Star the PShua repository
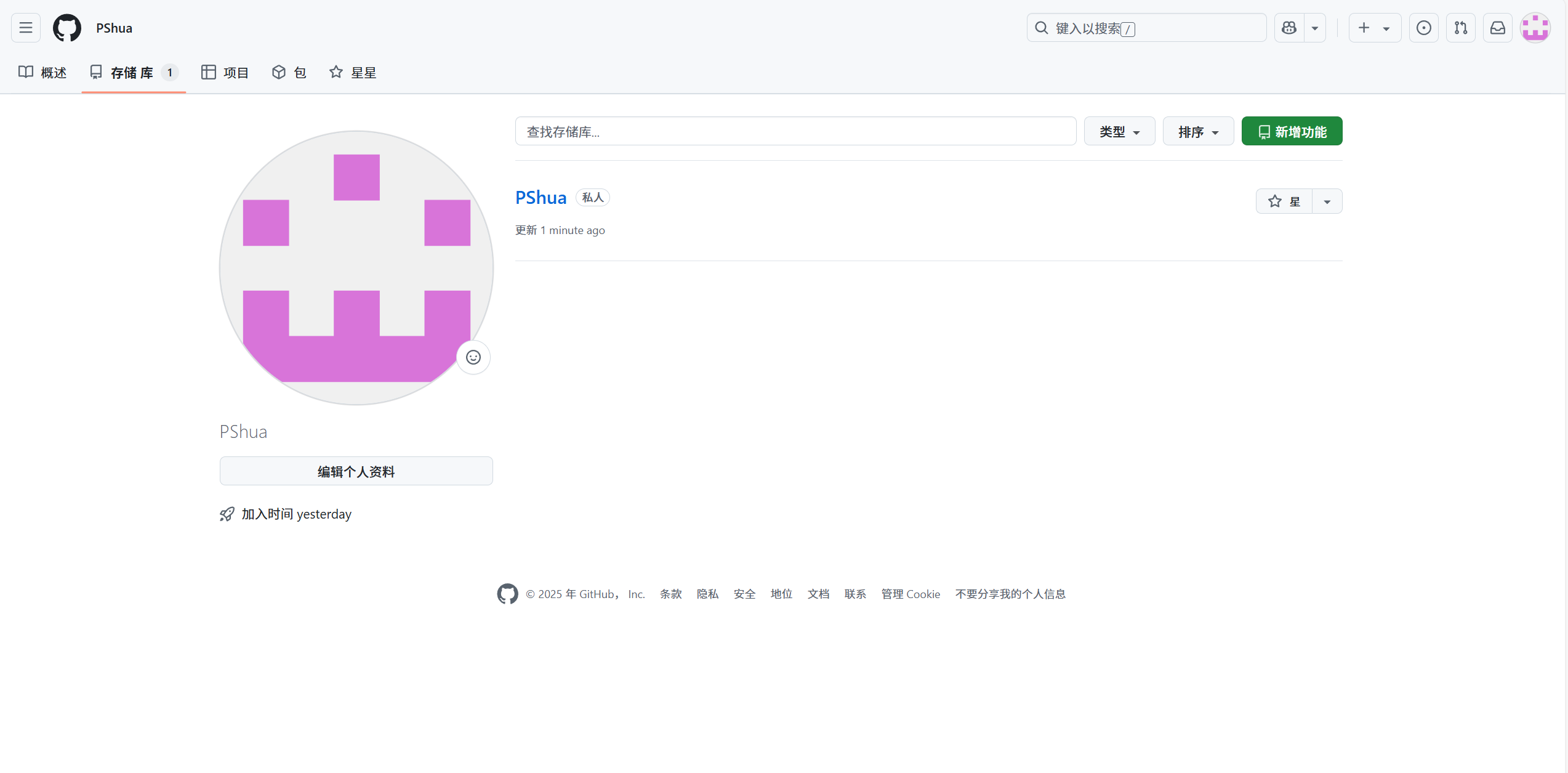The width and height of the screenshot is (1568, 773). (x=1284, y=201)
